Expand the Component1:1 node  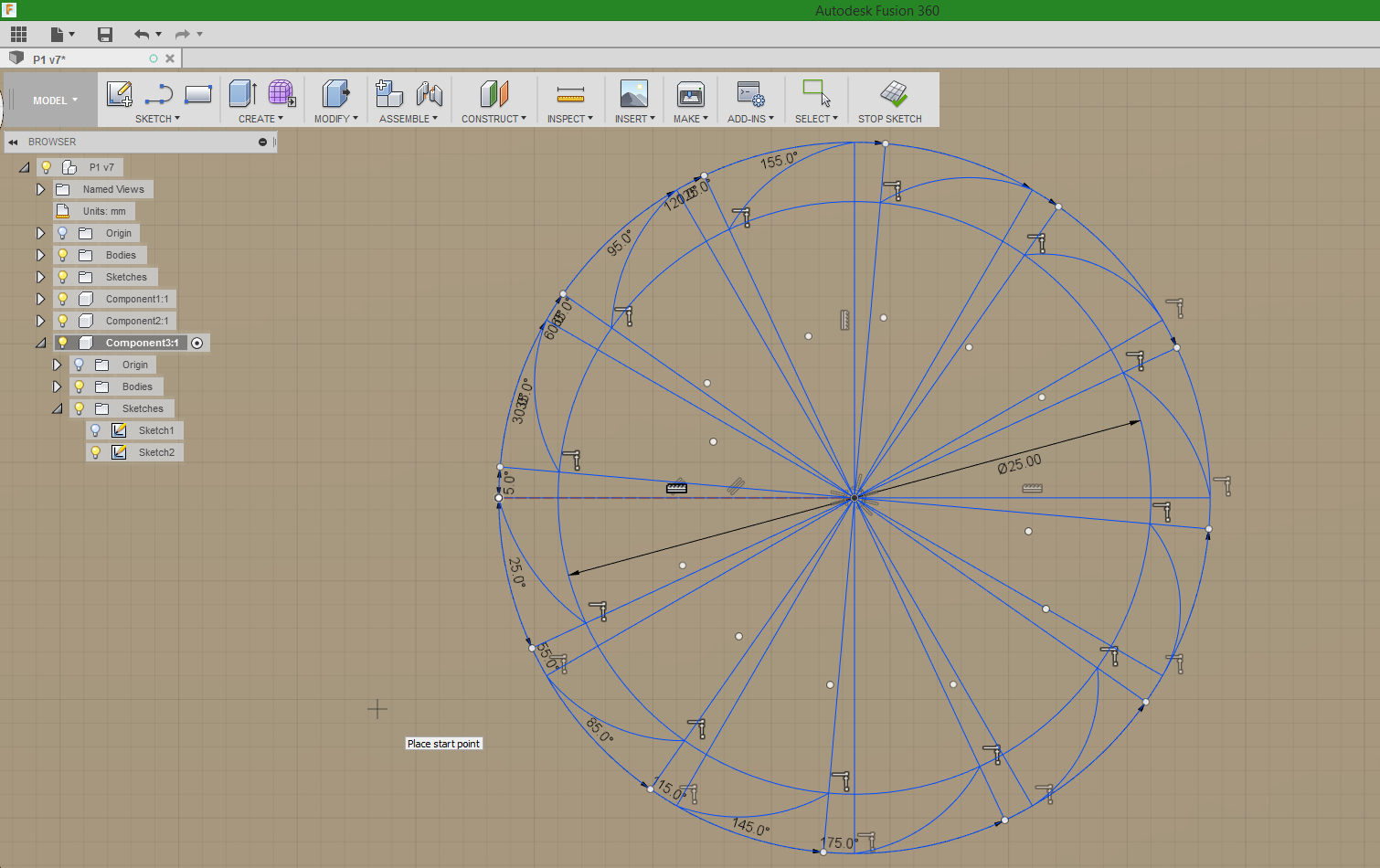pyautogui.click(x=40, y=299)
